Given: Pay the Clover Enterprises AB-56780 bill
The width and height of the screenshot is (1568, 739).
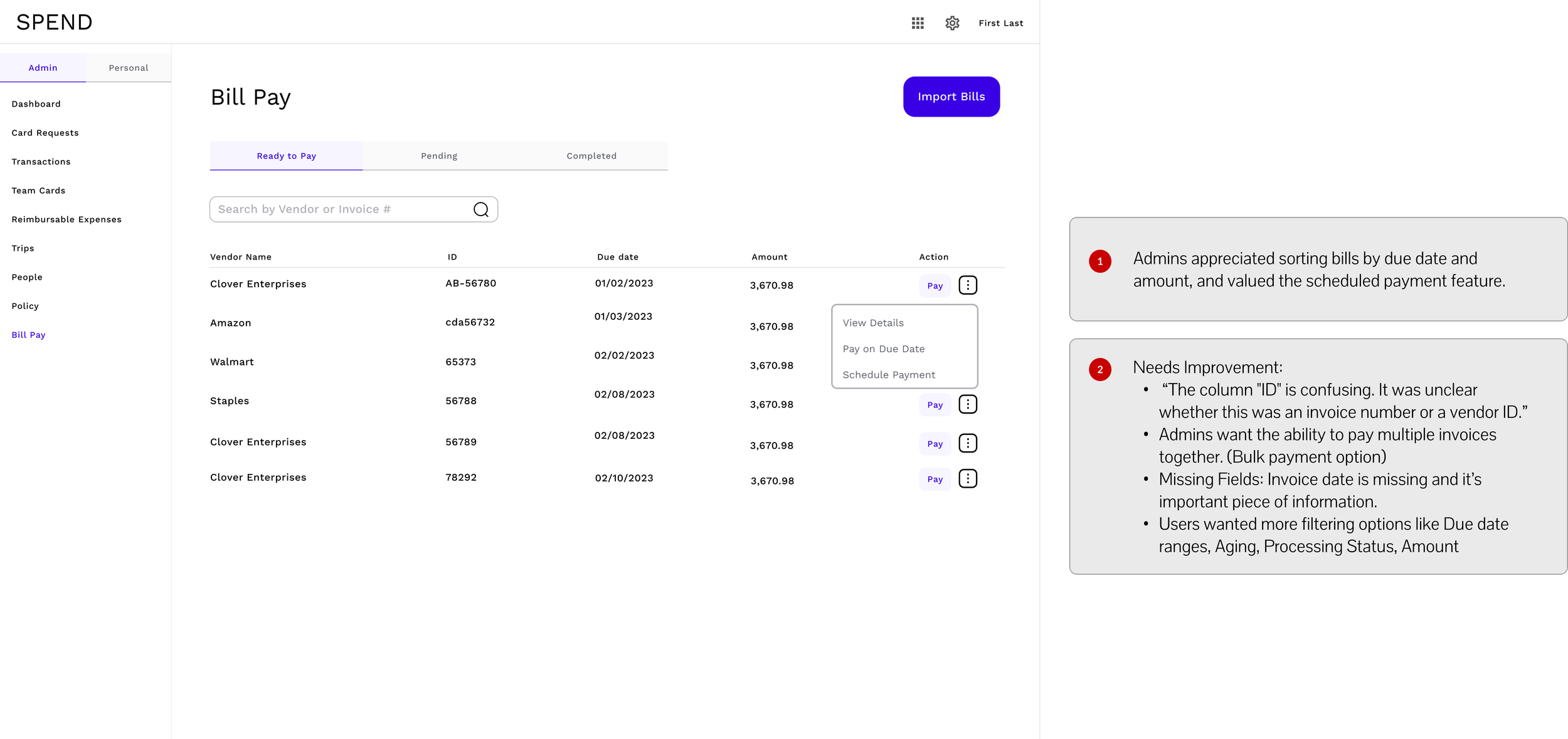Looking at the screenshot, I should (935, 286).
